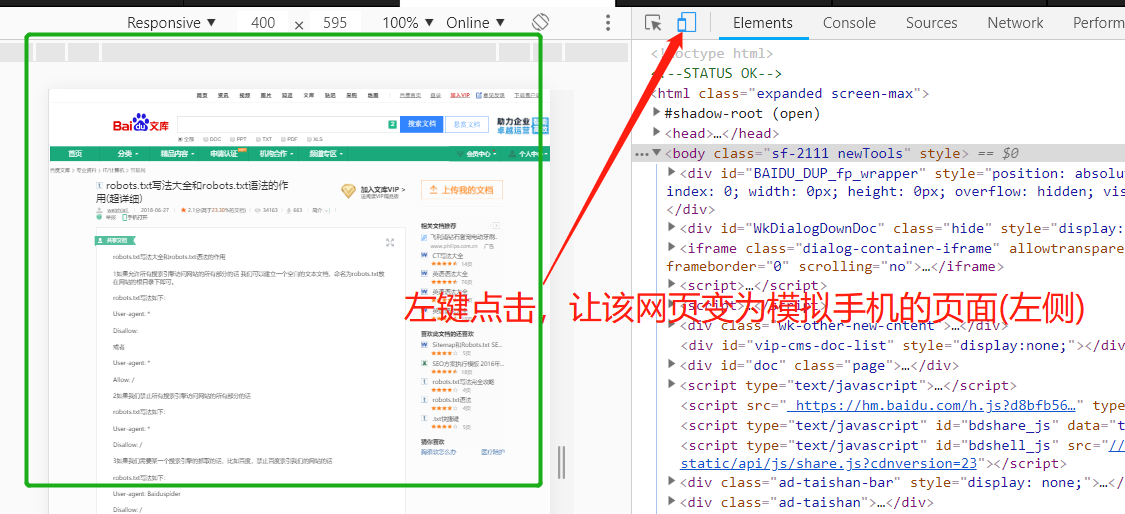Click 申请认证 in the green nav bar
The width and height of the screenshot is (1125, 514).
pyautogui.click(x=225, y=154)
